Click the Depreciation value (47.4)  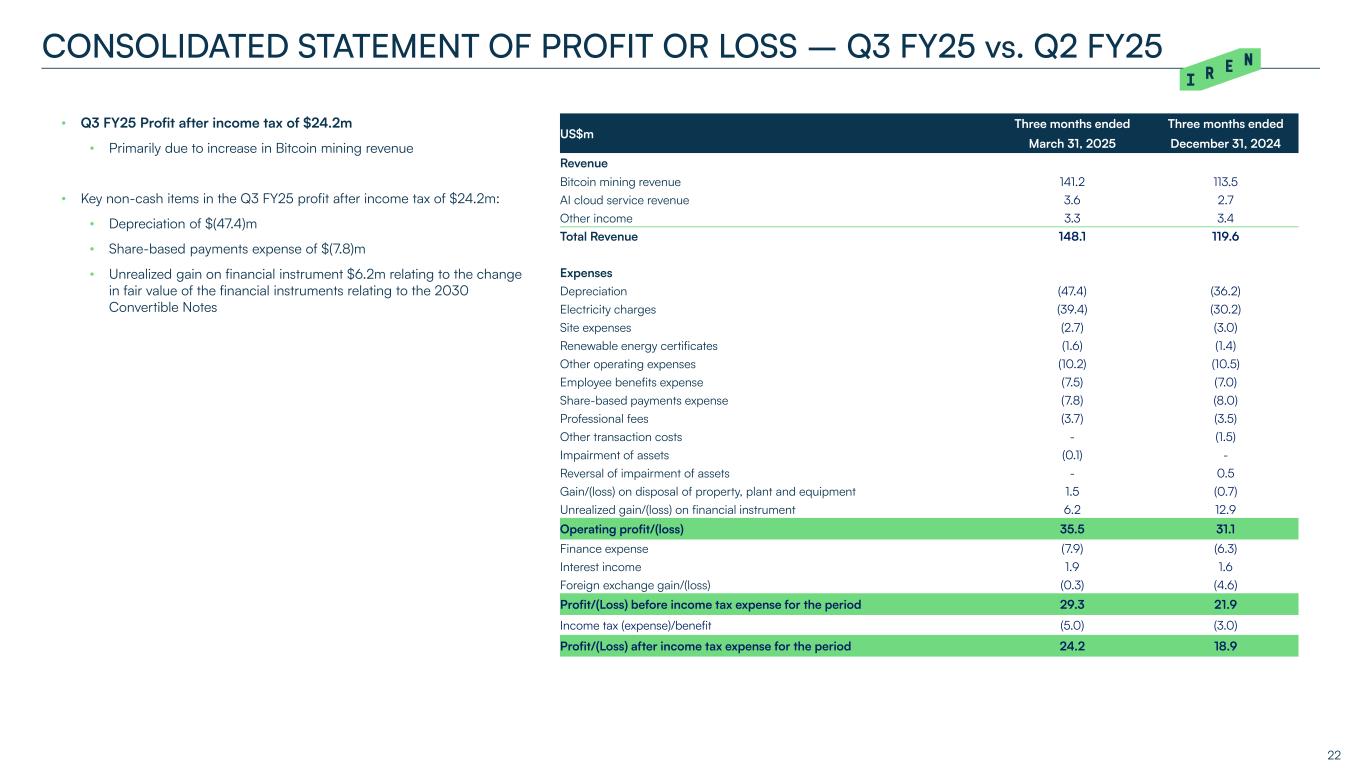[1072, 291]
